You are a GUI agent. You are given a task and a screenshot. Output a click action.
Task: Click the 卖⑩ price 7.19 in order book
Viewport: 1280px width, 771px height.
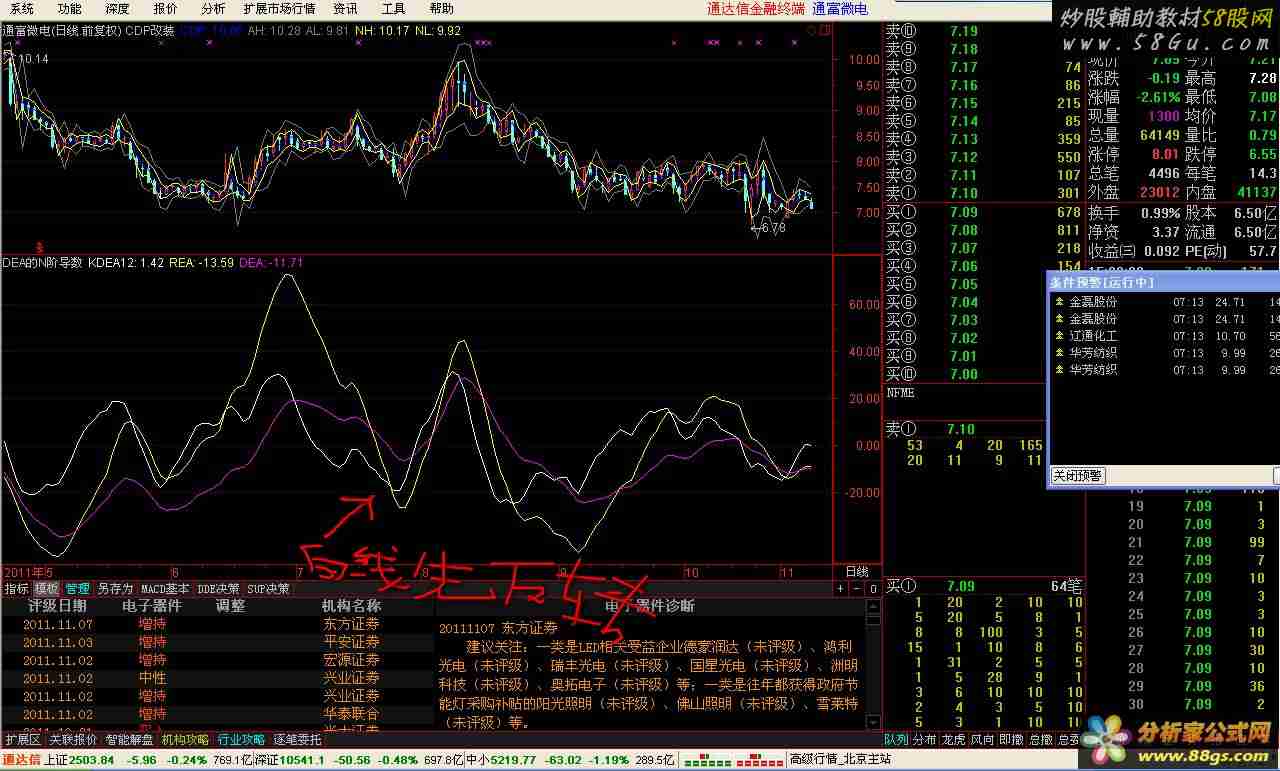pyautogui.click(x=963, y=31)
